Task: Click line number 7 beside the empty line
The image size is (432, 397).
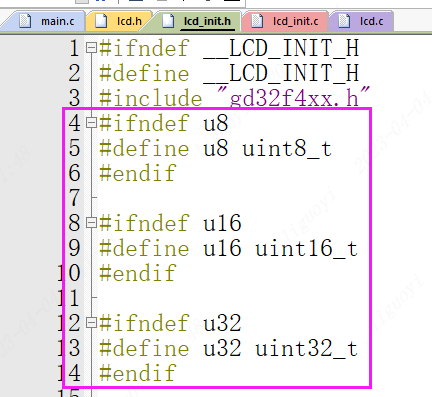Action: (x=74, y=198)
